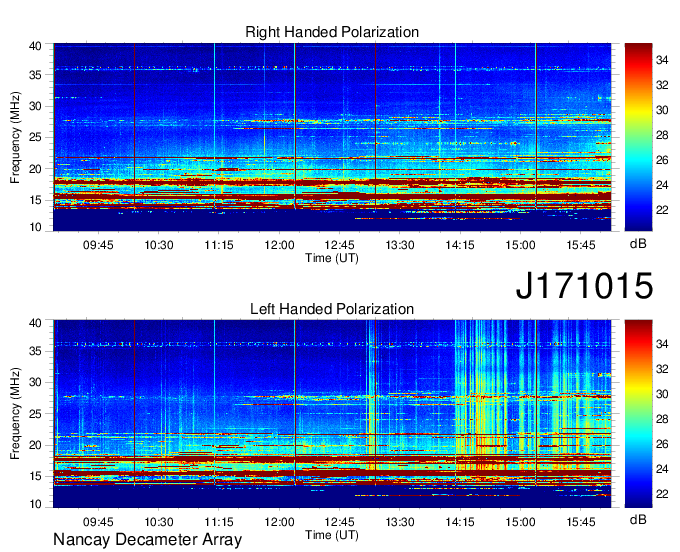Click the 12:00 time tick under Right Handed plot

[280, 245]
